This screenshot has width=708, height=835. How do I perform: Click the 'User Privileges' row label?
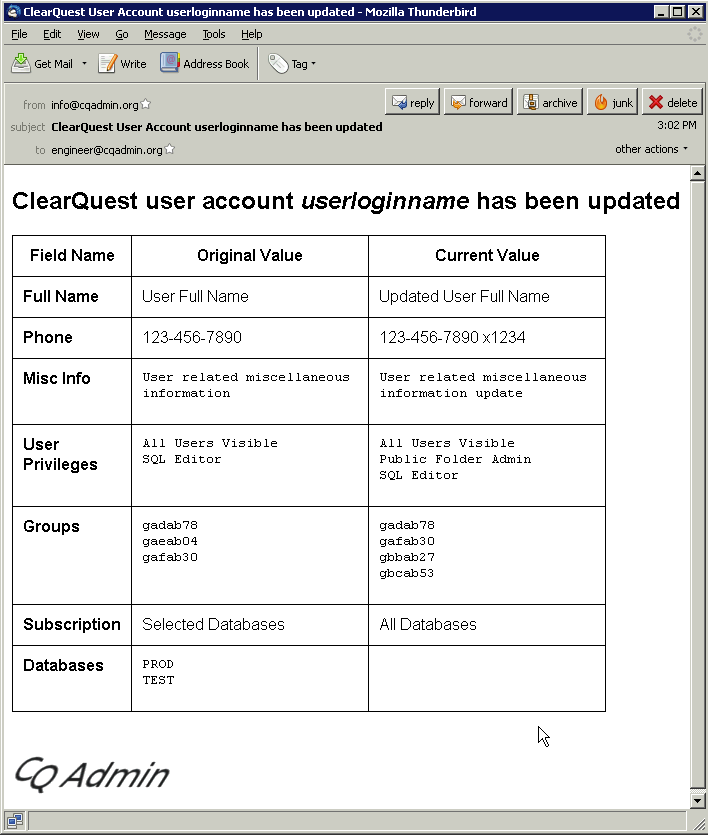[60, 454]
